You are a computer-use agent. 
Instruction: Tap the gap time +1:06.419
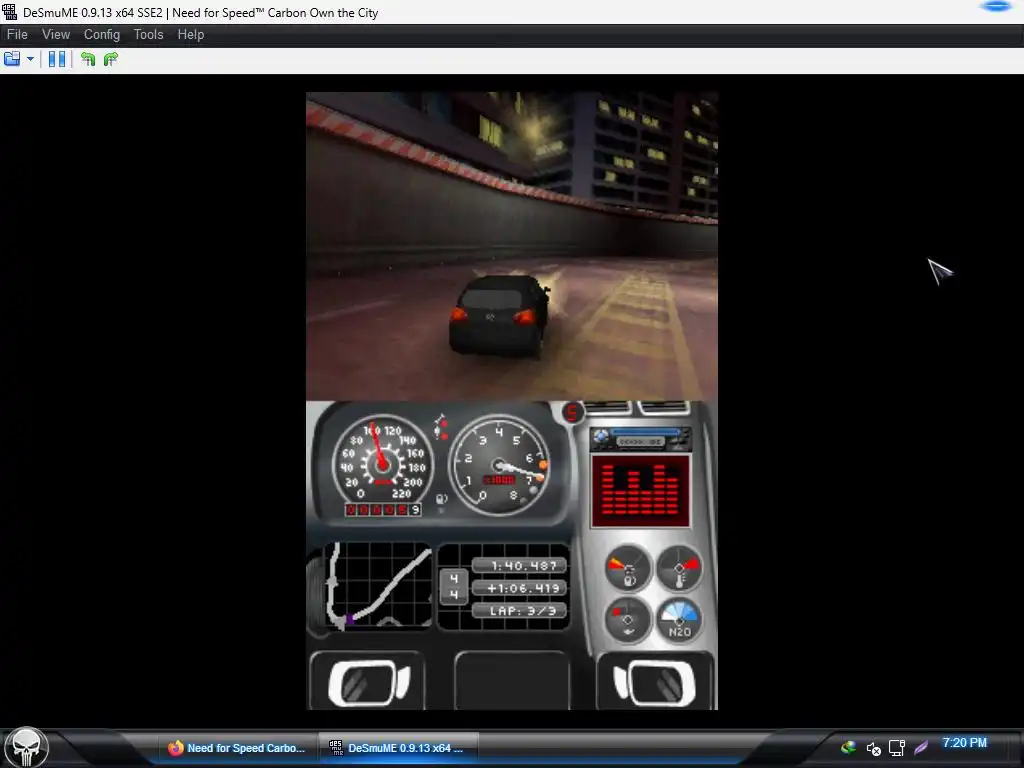(519, 588)
